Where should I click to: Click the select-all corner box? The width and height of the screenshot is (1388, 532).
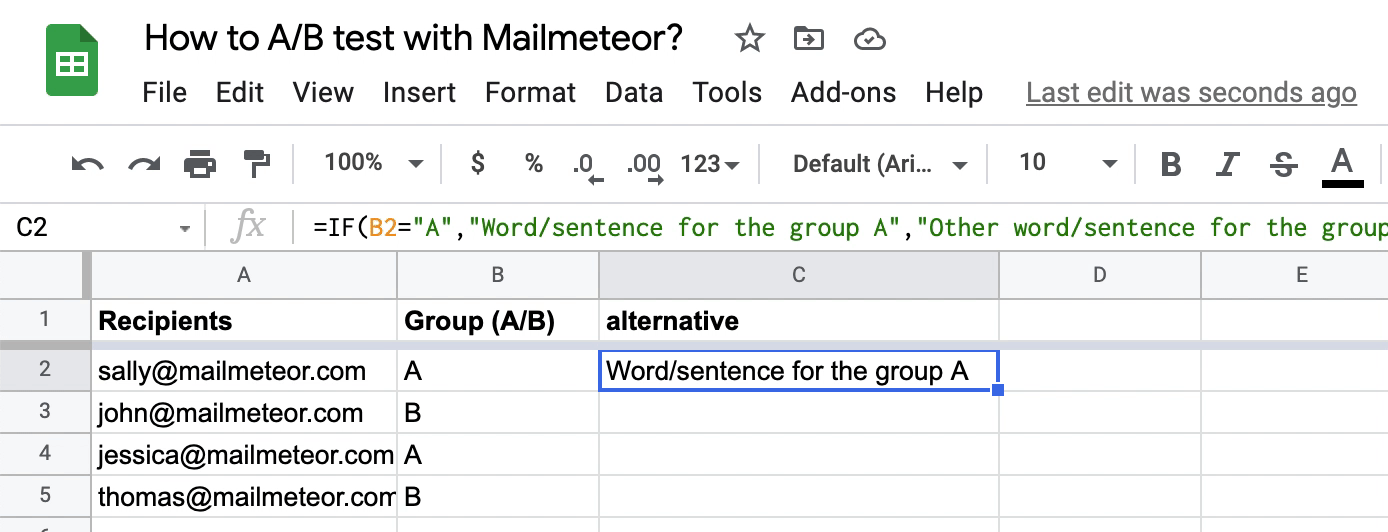pyautogui.click(x=44, y=275)
